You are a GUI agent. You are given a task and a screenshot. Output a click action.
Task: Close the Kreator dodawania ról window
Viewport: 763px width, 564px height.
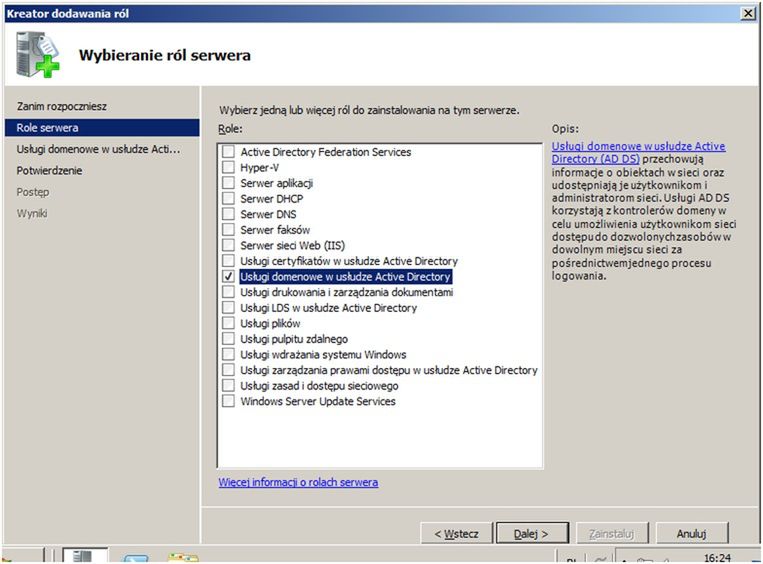pyautogui.click(x=748, y=14)
